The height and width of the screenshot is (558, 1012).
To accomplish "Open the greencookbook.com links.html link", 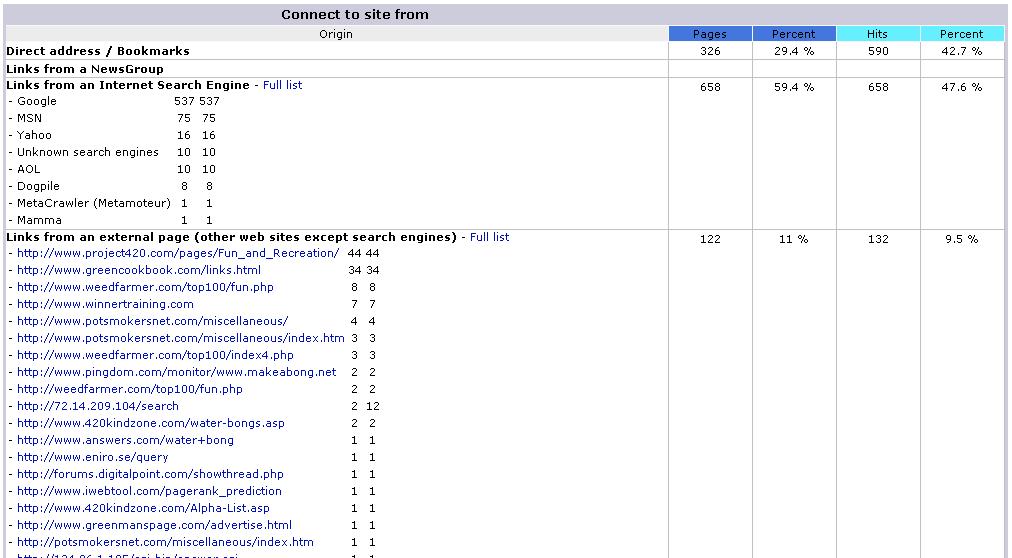I will click(139, 270).
